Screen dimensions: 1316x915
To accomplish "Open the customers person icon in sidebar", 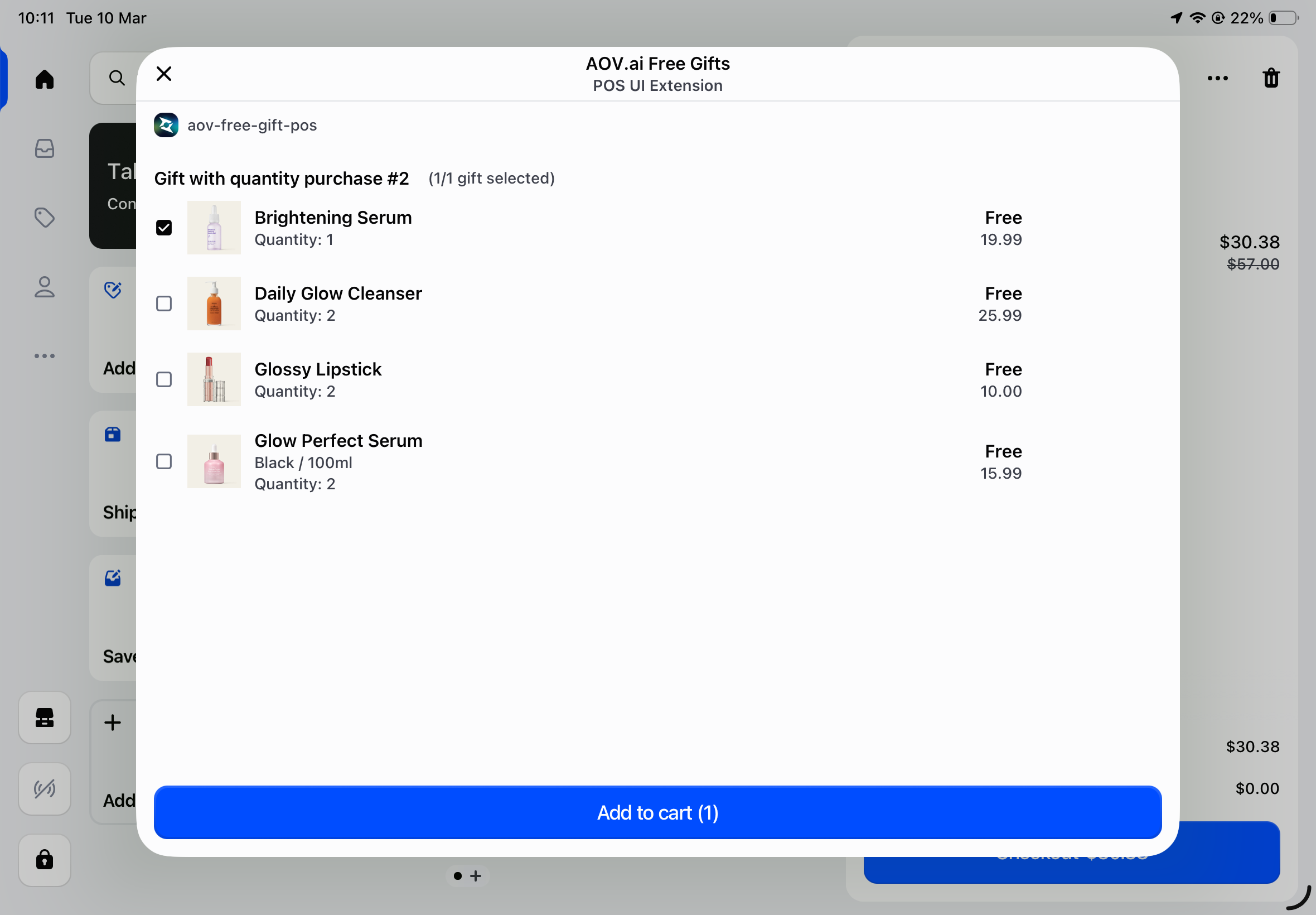I will click(x=44, y=287).
